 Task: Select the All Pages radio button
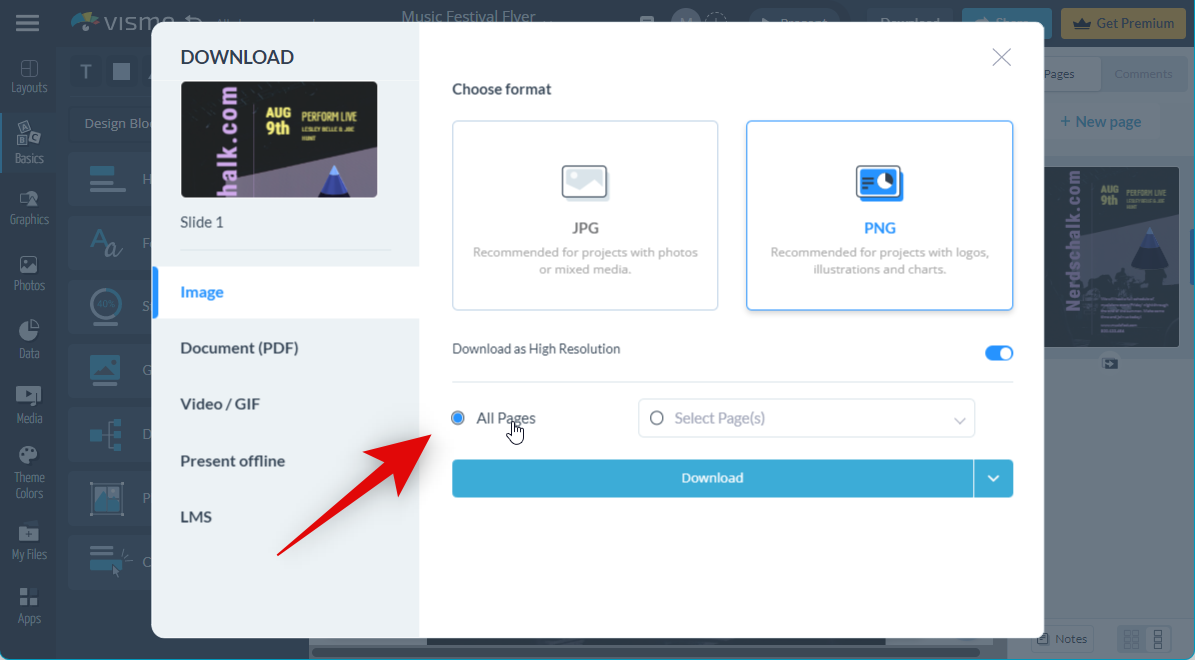[458, 418]
